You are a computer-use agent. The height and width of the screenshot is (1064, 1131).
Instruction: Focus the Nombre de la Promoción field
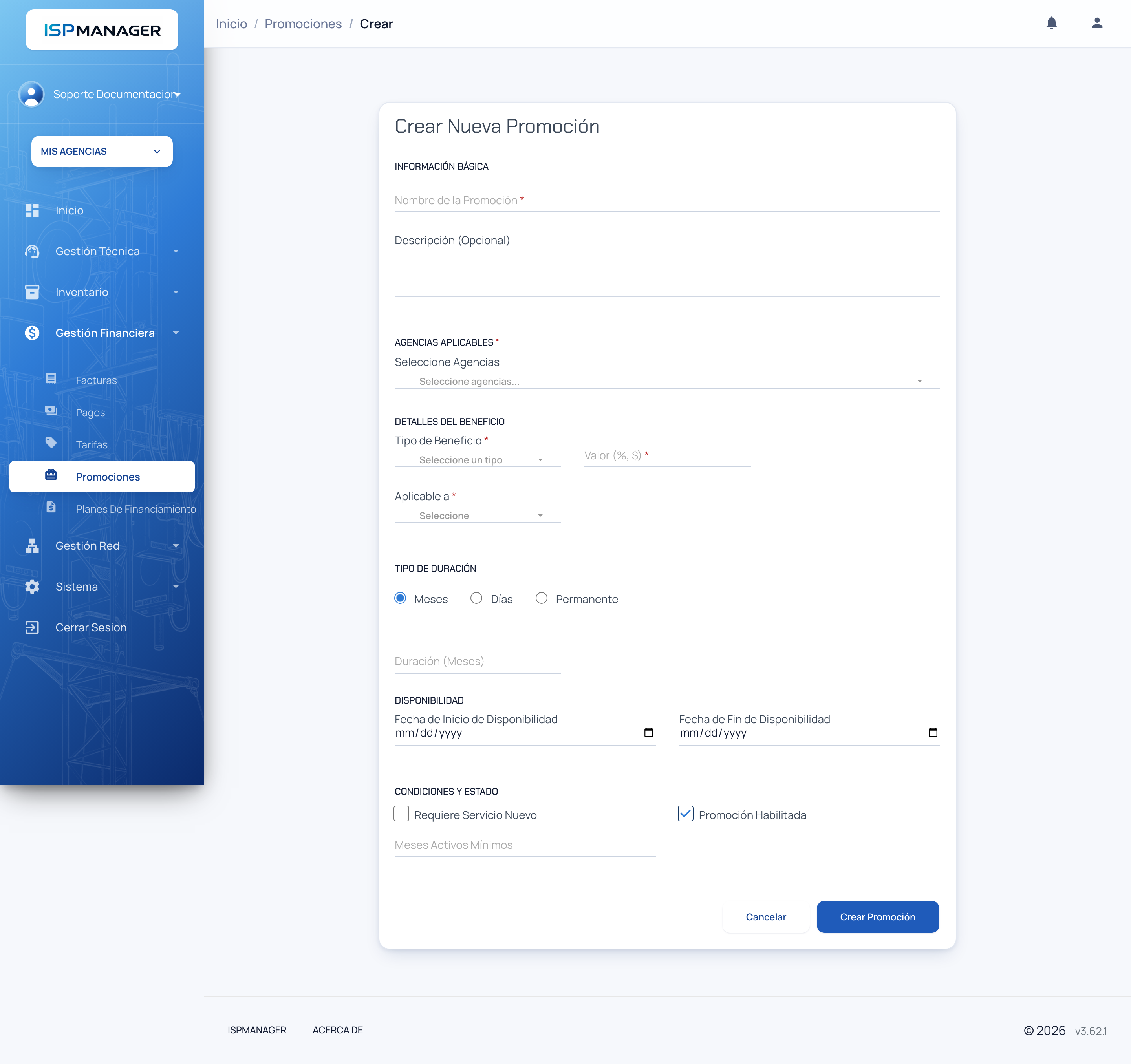(x=667, y=201)
